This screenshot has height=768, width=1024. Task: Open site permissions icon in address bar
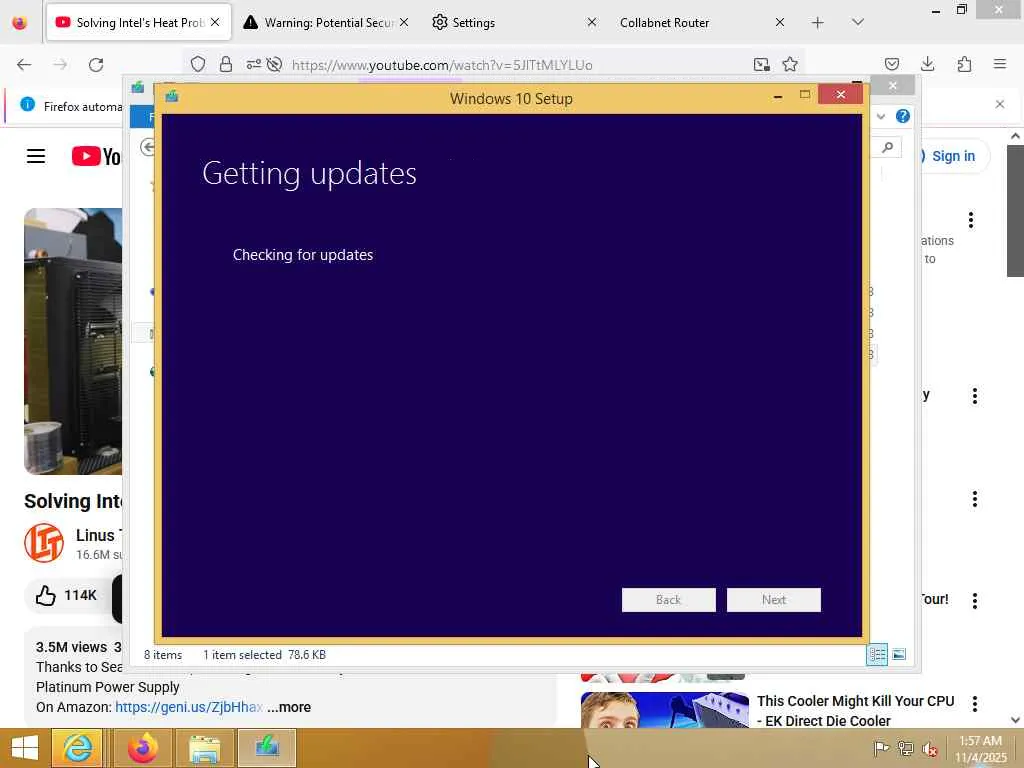[253, 64]
